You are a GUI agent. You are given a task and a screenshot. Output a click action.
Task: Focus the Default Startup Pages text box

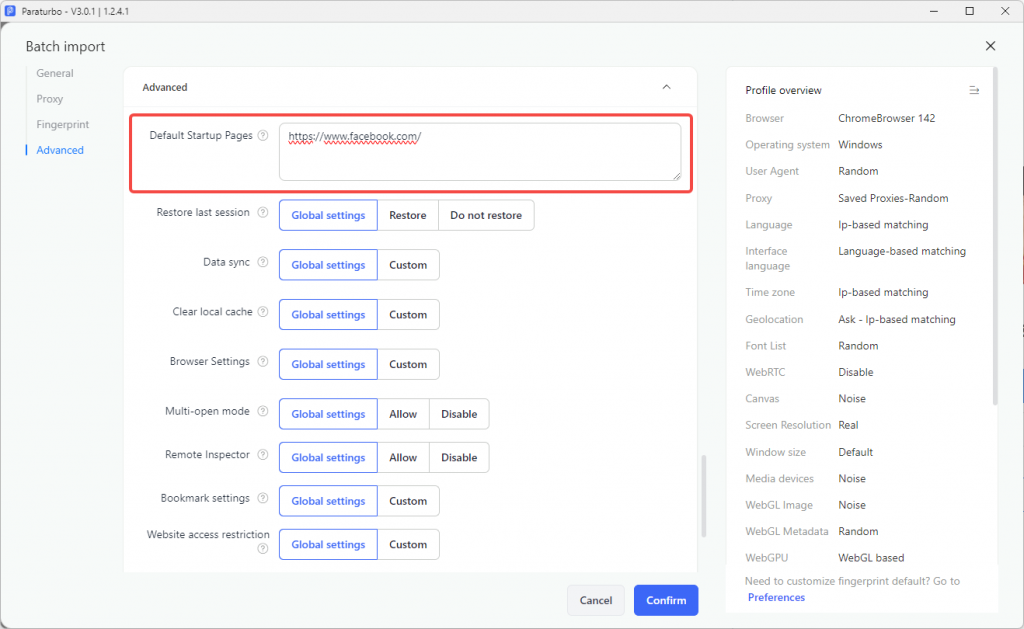click(480, 152)
